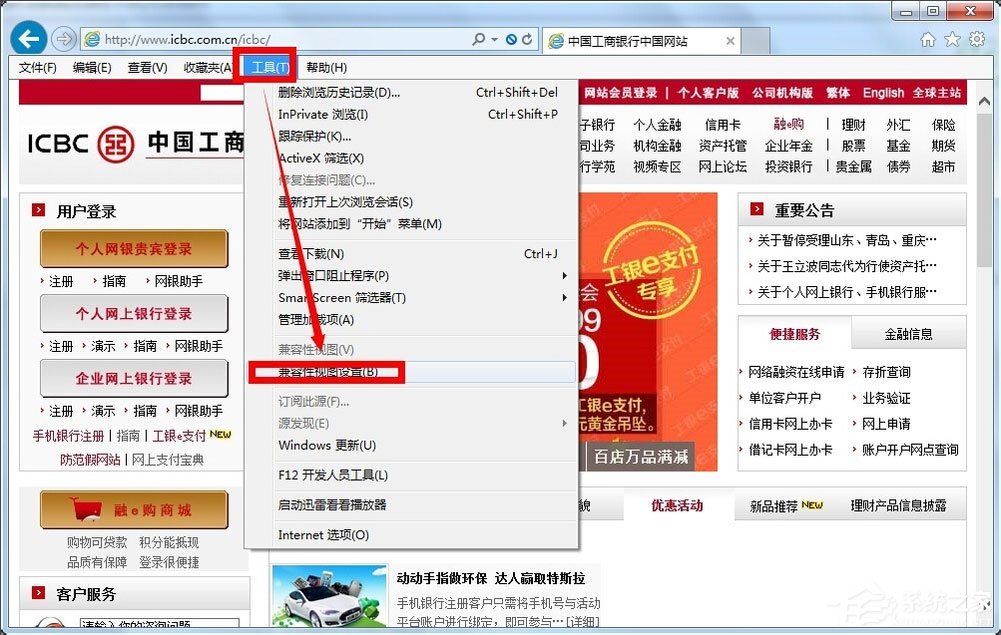Open Favorites via the star icon
1001x635 pixels.
tap(952, 38)
